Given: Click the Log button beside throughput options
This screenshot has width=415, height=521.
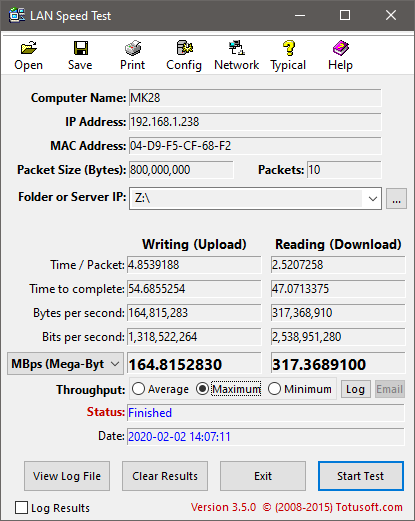Looking at the screenshot, I should pyautogui.click(x=356, y=389).
